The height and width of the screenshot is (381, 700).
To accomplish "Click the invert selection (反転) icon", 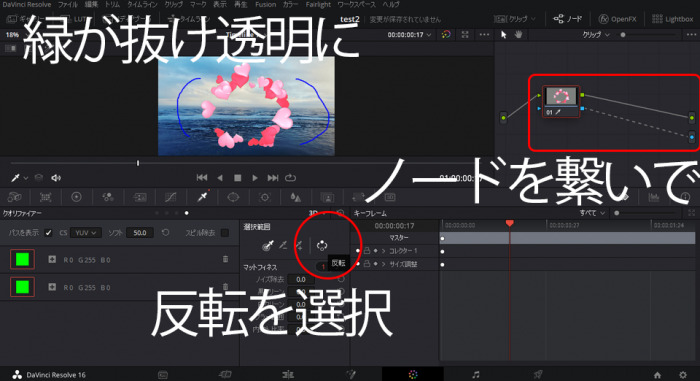I will pos(322,245).
